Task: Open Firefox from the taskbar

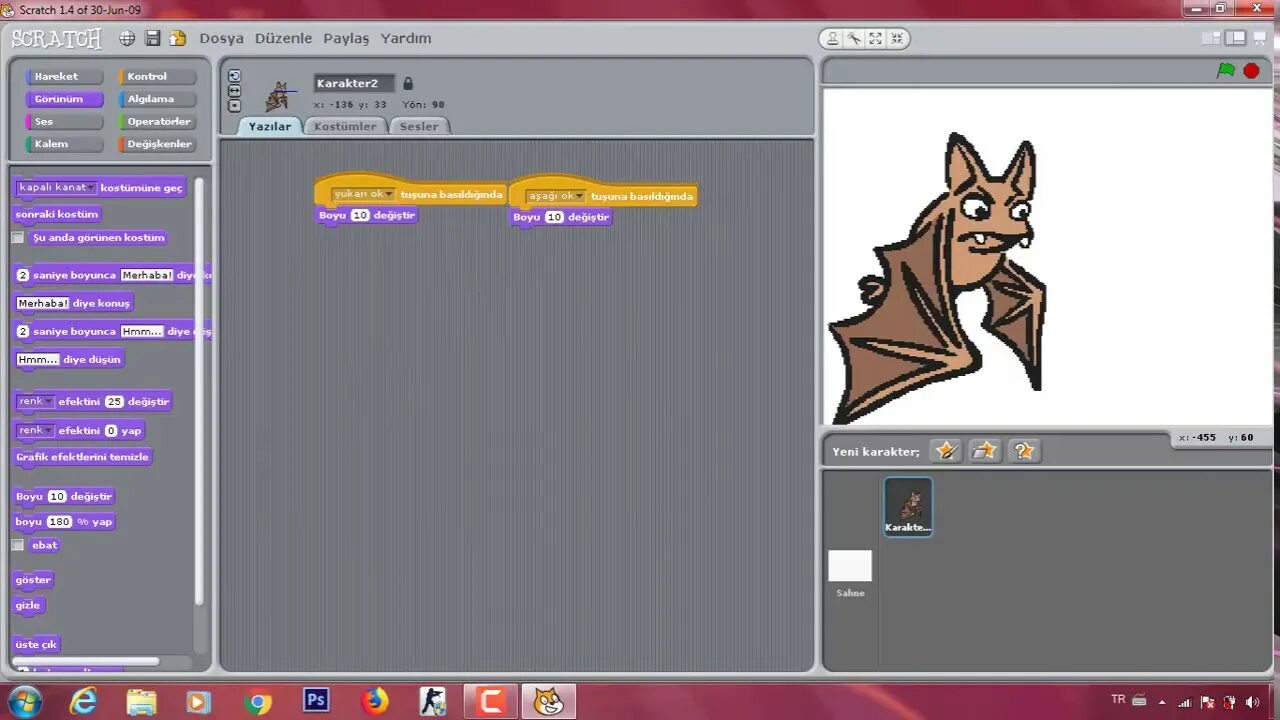Action: pyautogui.click(x=375, y=700)
